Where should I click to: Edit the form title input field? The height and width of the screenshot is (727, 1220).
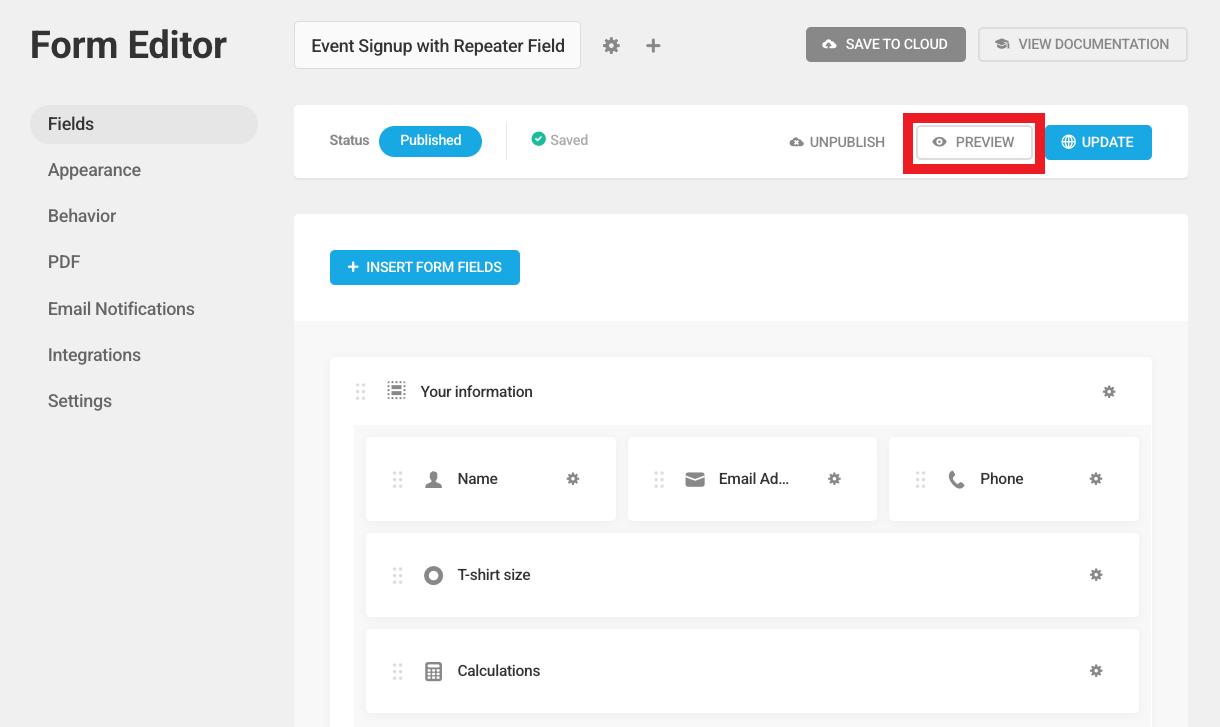437,45
